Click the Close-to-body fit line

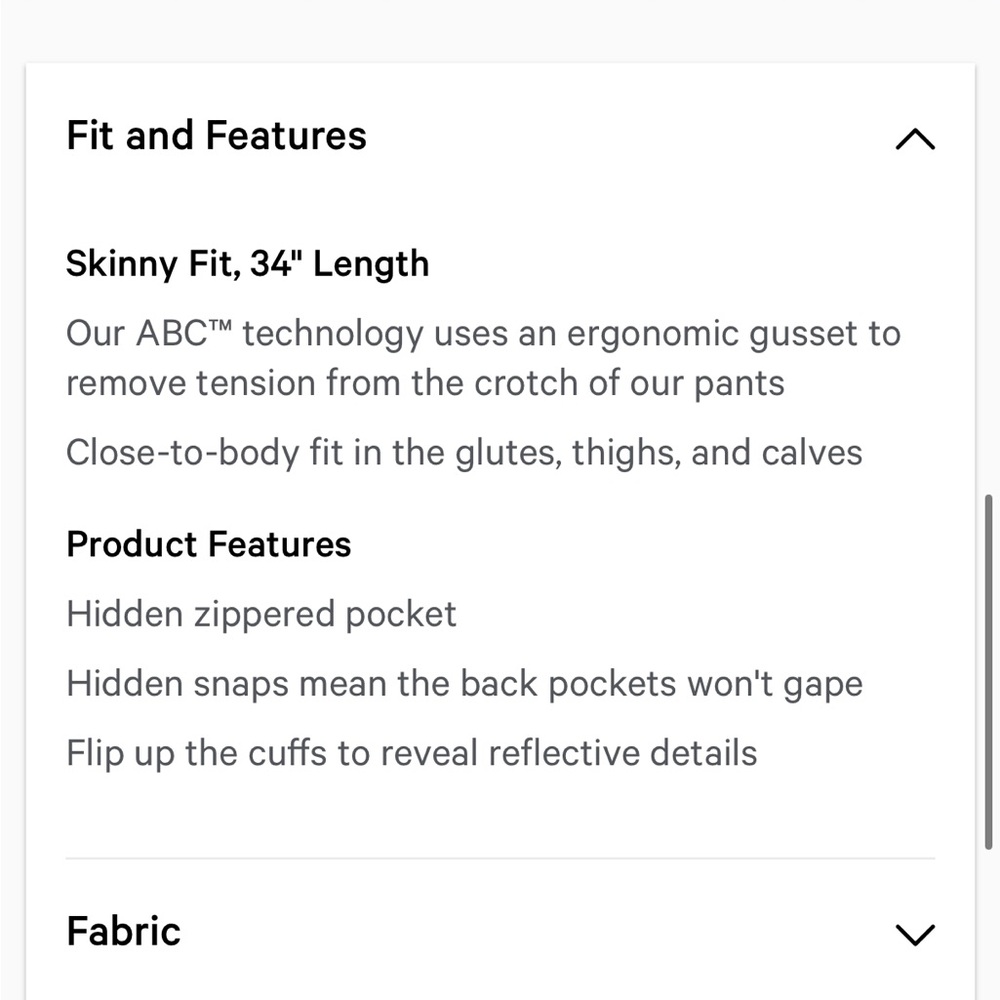coord(464,452)
